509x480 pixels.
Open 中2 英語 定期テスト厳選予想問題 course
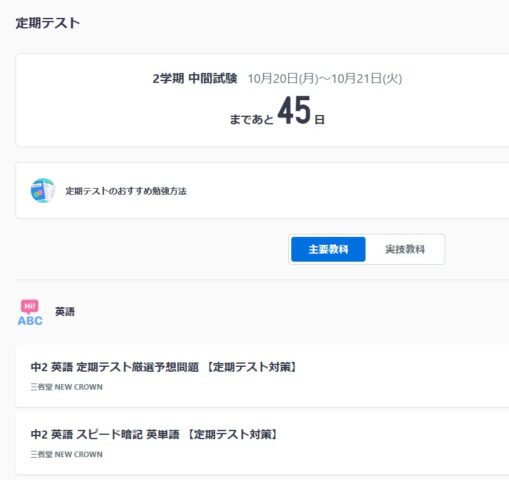[262, 376]
